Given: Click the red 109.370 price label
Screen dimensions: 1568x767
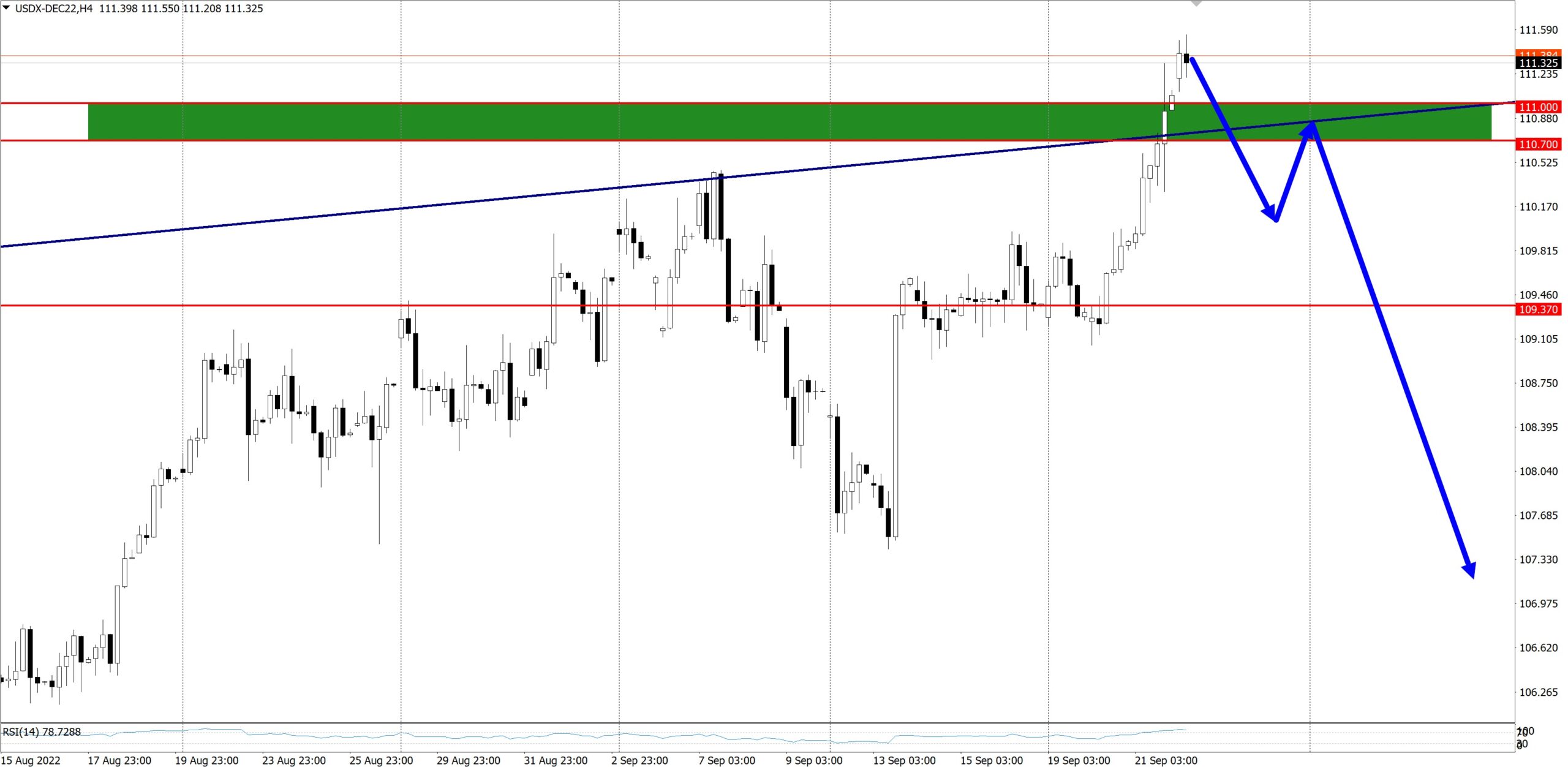Looking at the screenshot, I should tap(1538, 309).
